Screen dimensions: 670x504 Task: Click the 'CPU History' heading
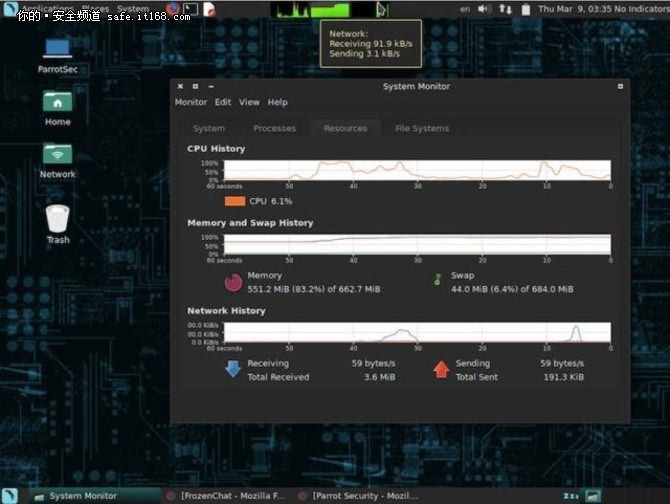(x=216, y=149)
